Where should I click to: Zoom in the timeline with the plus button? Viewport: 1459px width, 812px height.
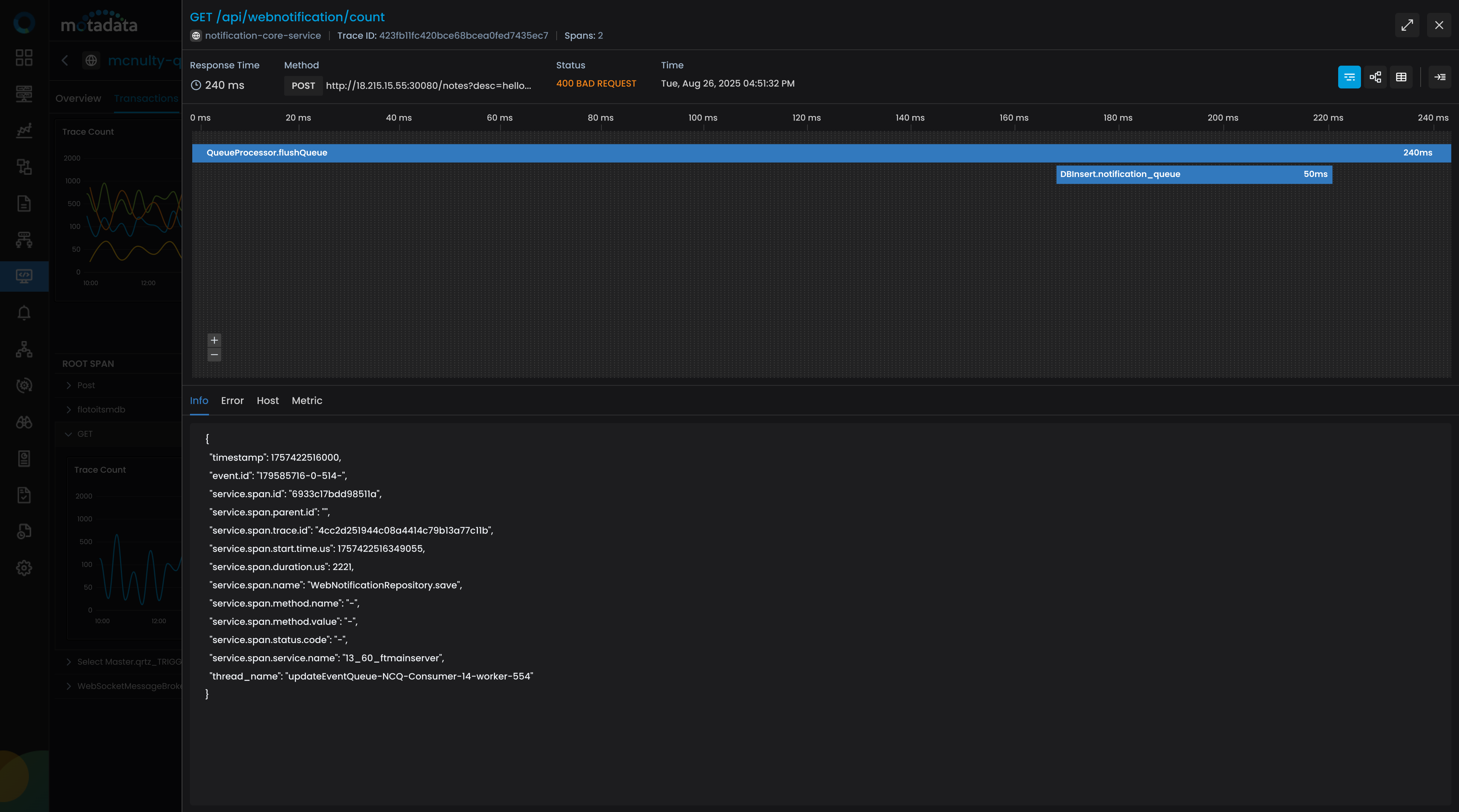[214, 340]
